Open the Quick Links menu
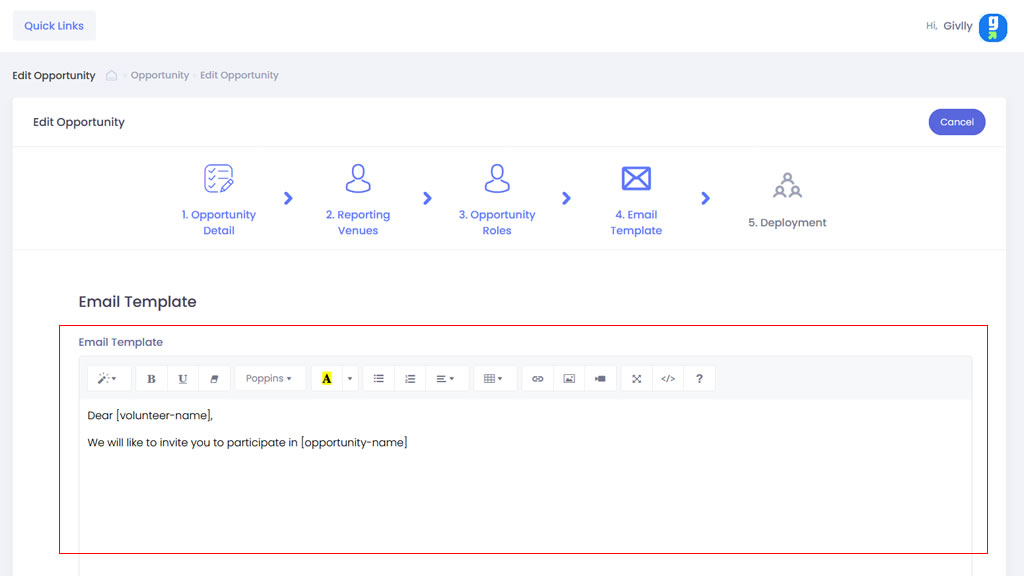The width and height of the screenshot is (1024, 576). coord(54,26)
